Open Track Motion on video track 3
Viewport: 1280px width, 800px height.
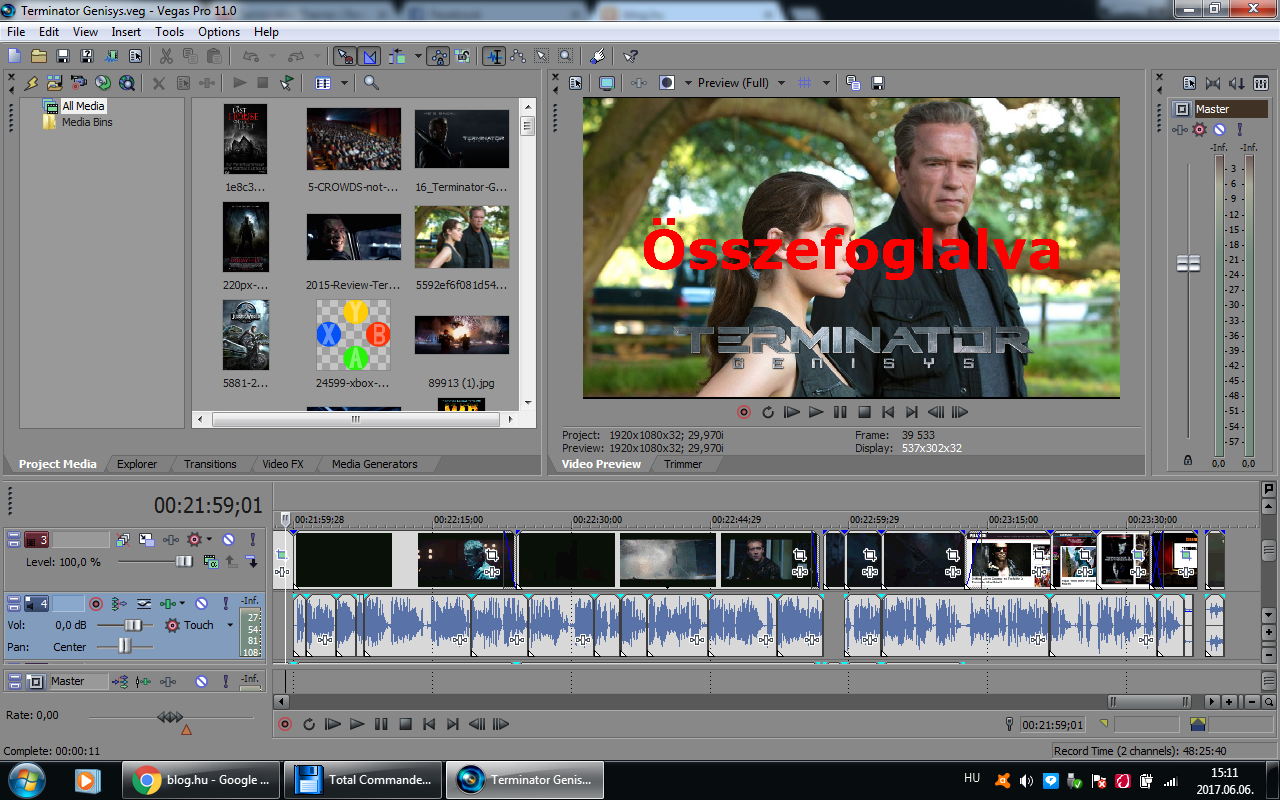tap(146, 540)
